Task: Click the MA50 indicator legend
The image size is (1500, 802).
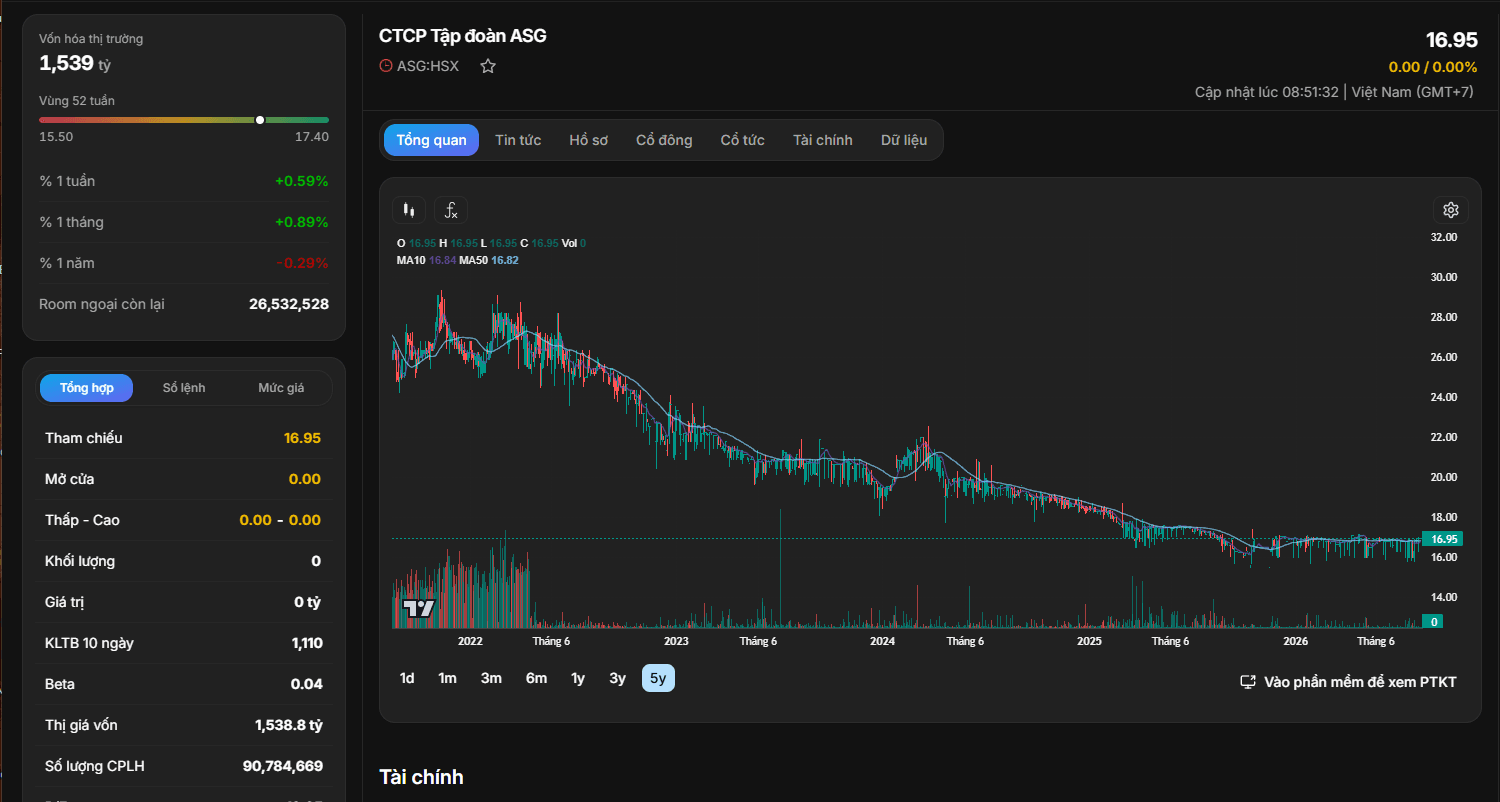Action: click(489, 260)
